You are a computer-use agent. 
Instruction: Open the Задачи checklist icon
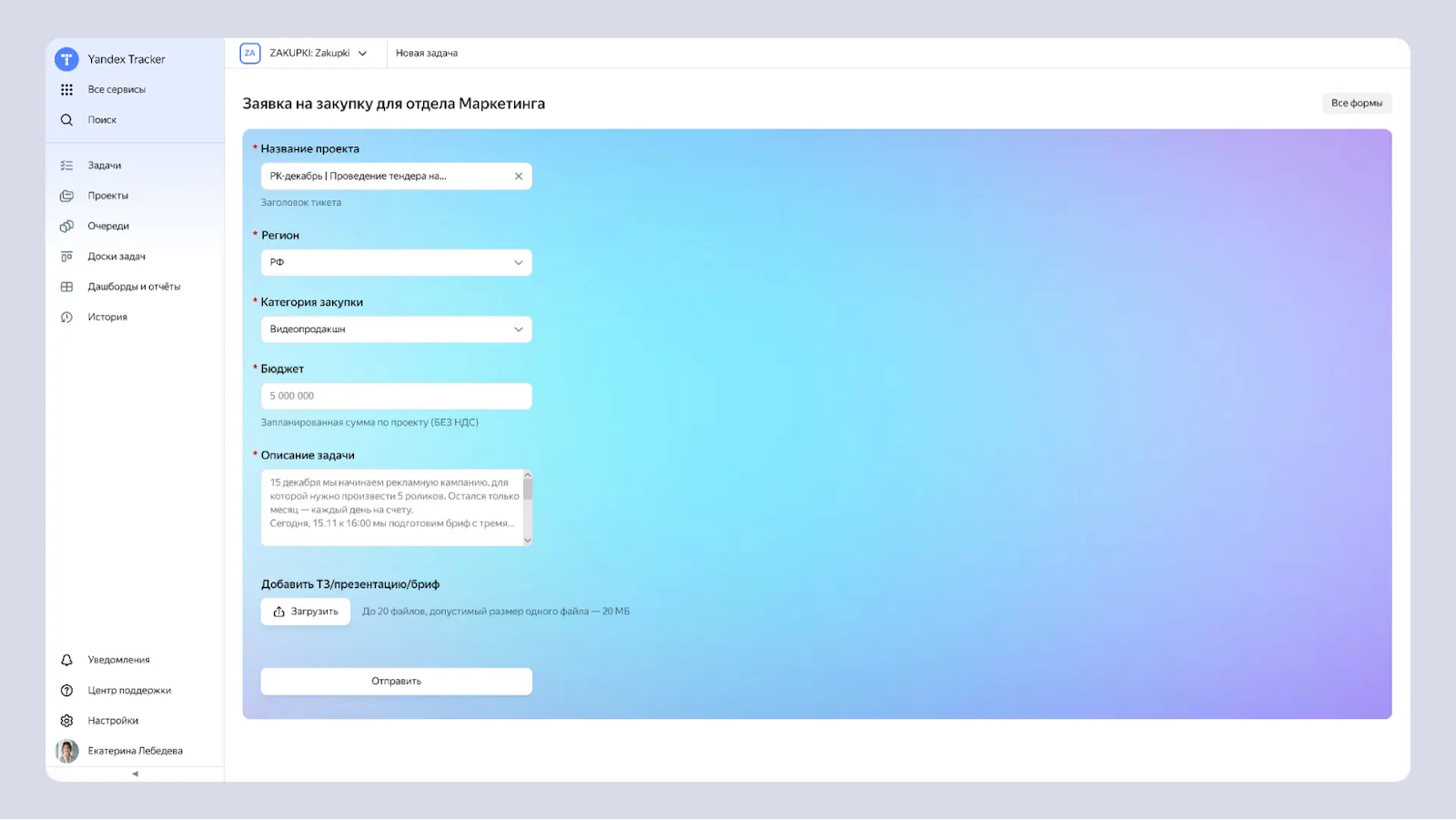click(x=66, y=166)
